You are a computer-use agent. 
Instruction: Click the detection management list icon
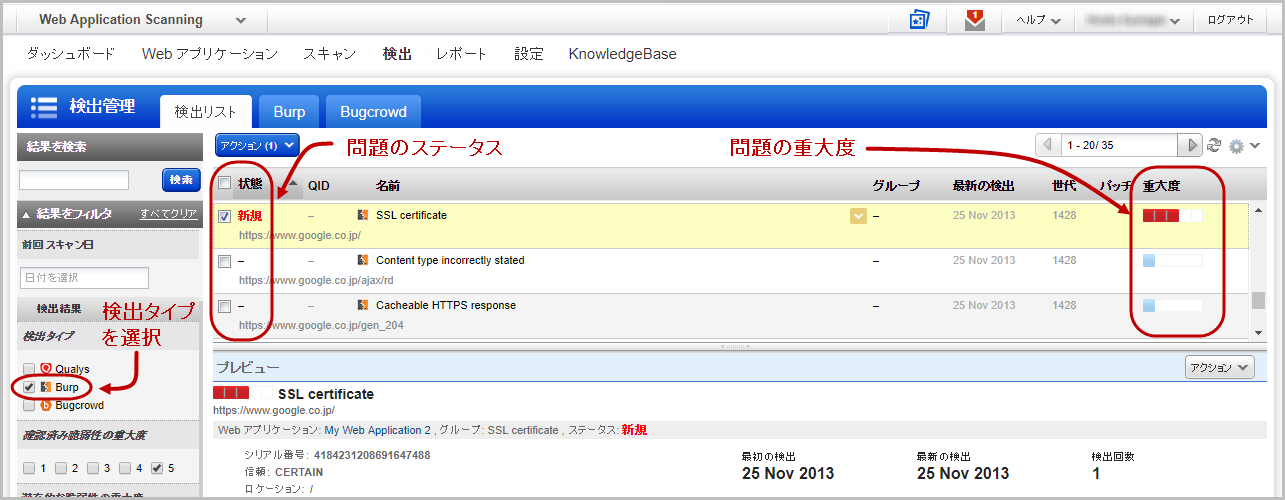pyautogui.click(x=43, y=107)
